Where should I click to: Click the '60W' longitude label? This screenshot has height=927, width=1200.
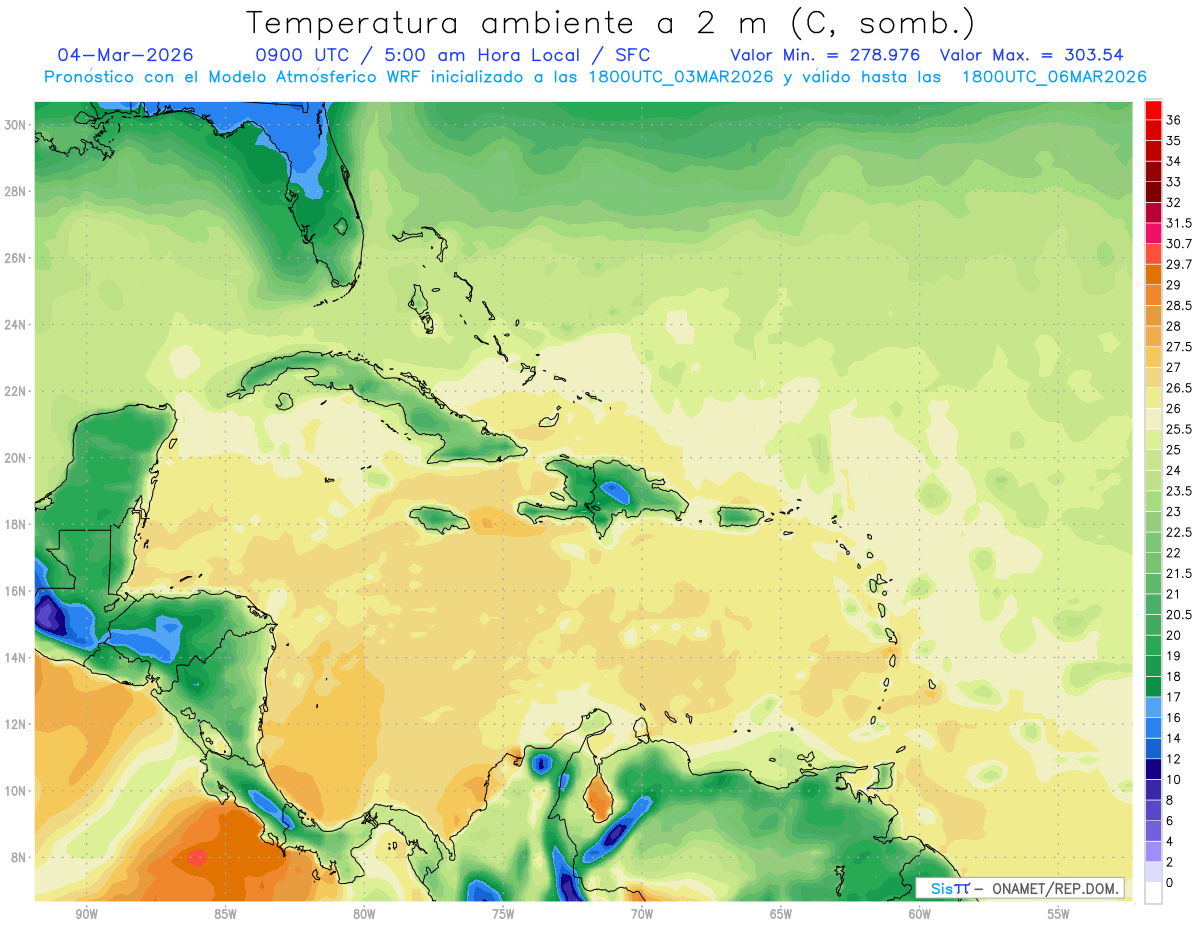point(920,914)
